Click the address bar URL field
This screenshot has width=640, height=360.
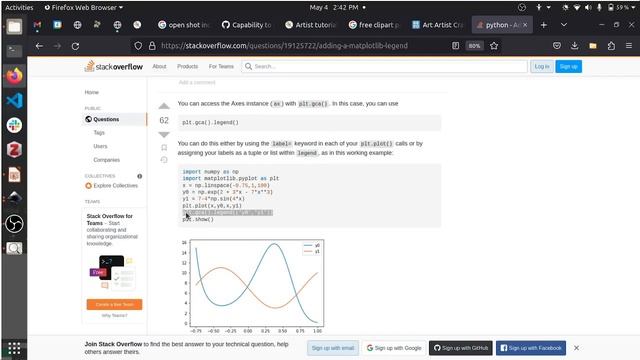tap(284, 46)
